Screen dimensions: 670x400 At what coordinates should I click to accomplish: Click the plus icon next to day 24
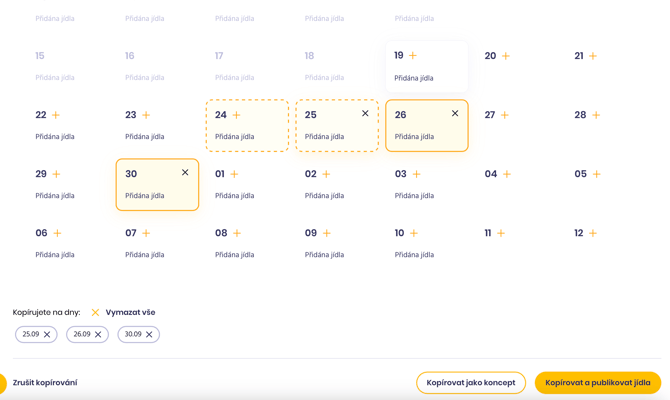(236, 115)
